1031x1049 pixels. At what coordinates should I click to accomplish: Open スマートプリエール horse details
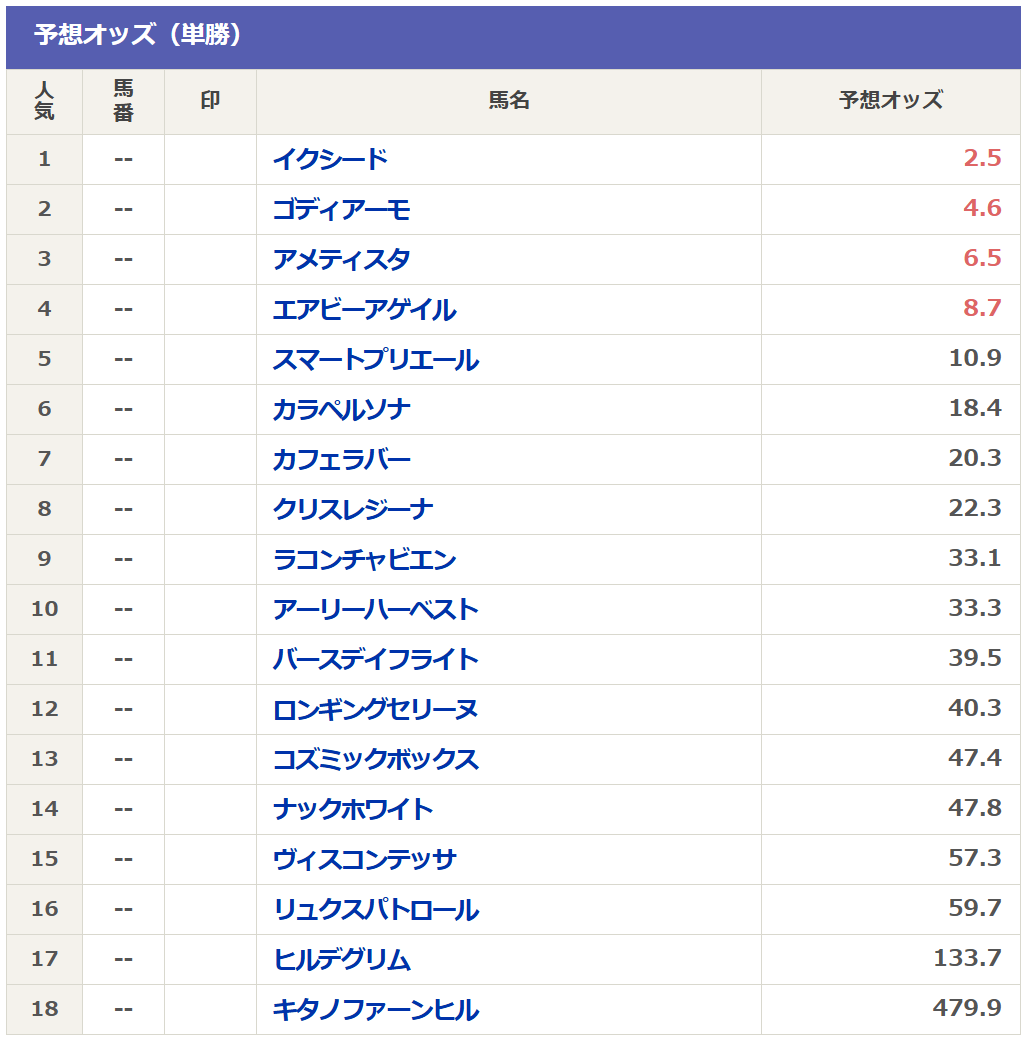click(x=375, y=359)
